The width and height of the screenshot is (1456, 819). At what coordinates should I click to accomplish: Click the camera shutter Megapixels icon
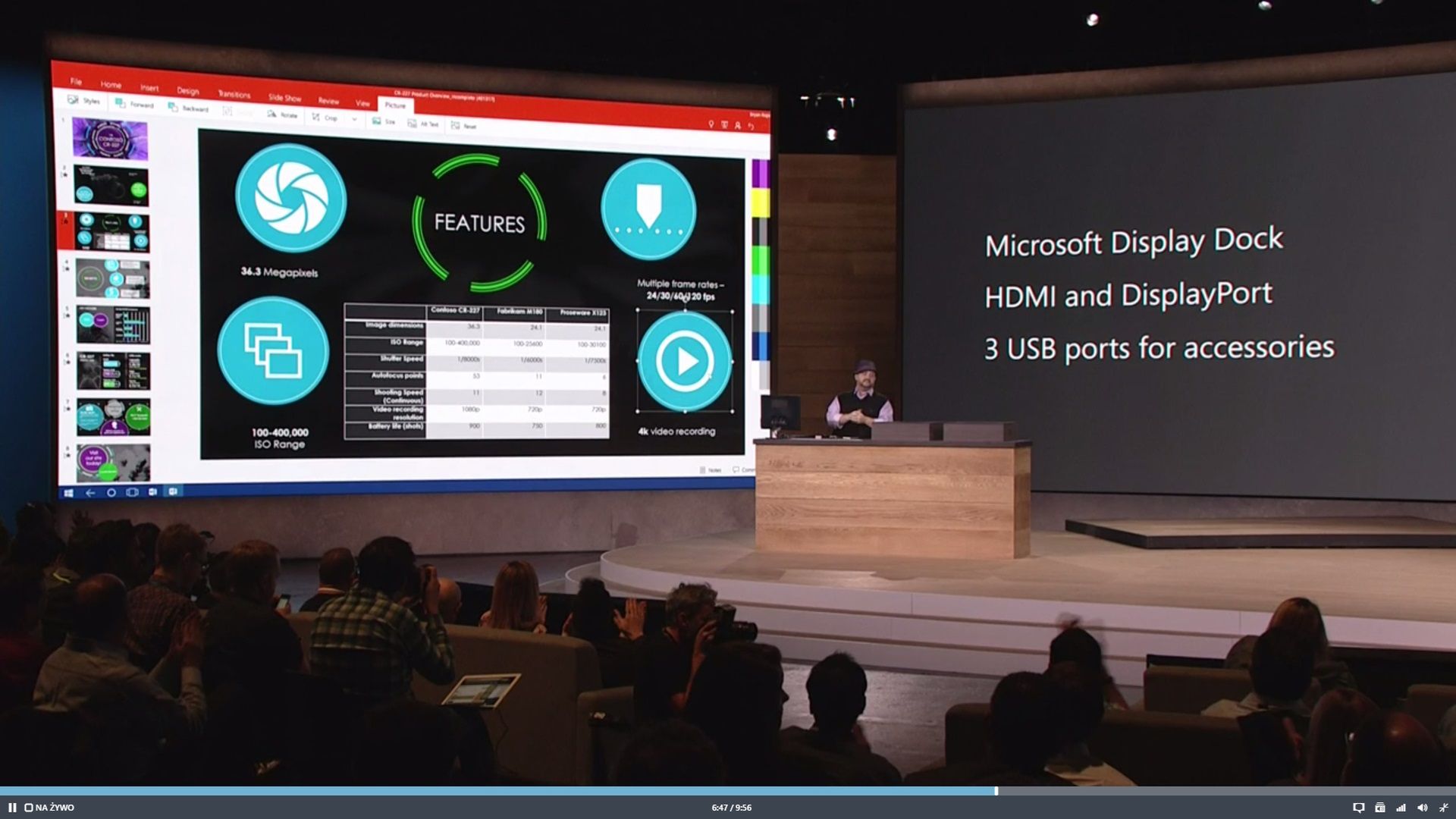(x=291, y=199)
